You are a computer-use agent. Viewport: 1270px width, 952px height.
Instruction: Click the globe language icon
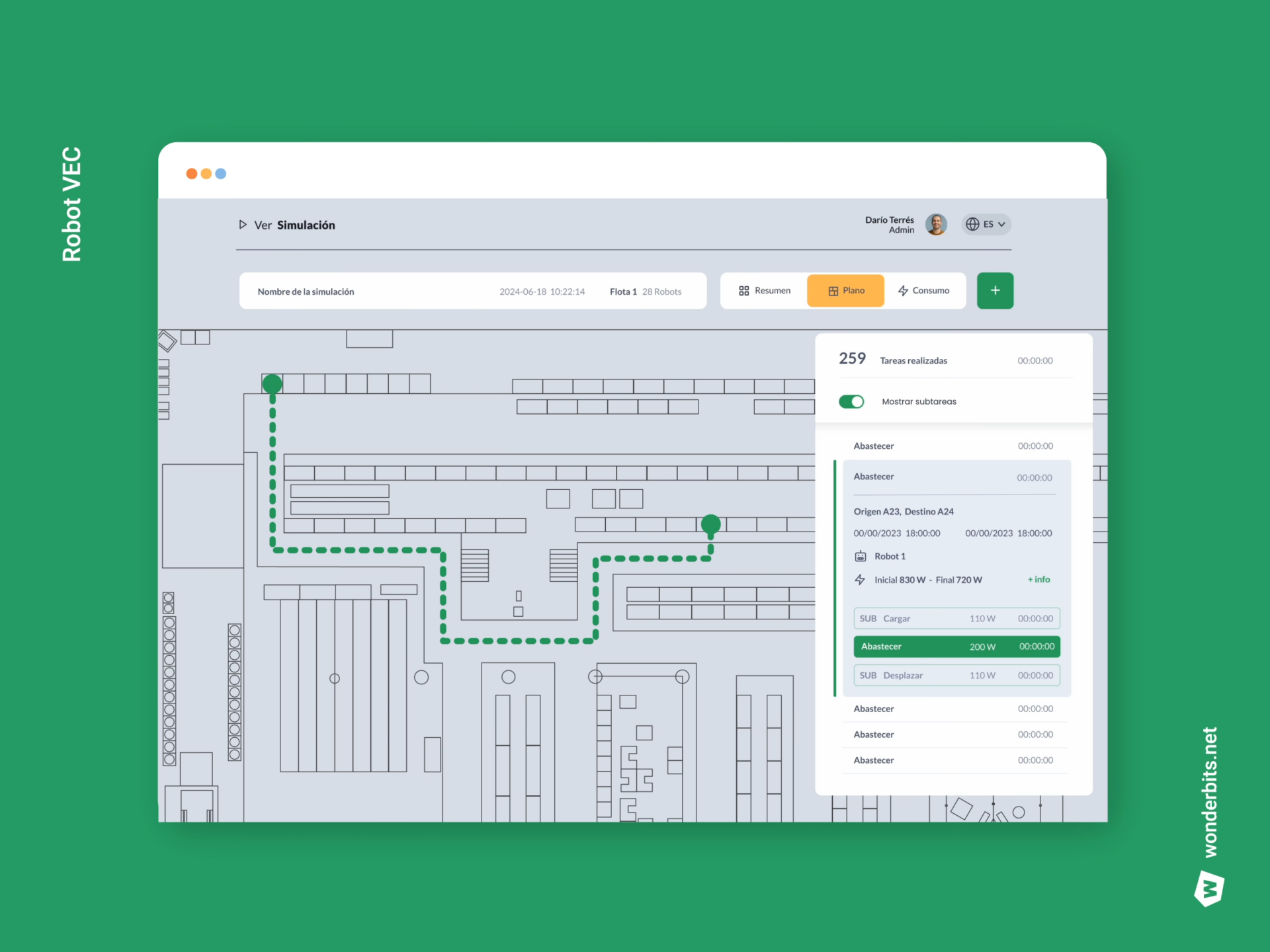click(972, 224)
